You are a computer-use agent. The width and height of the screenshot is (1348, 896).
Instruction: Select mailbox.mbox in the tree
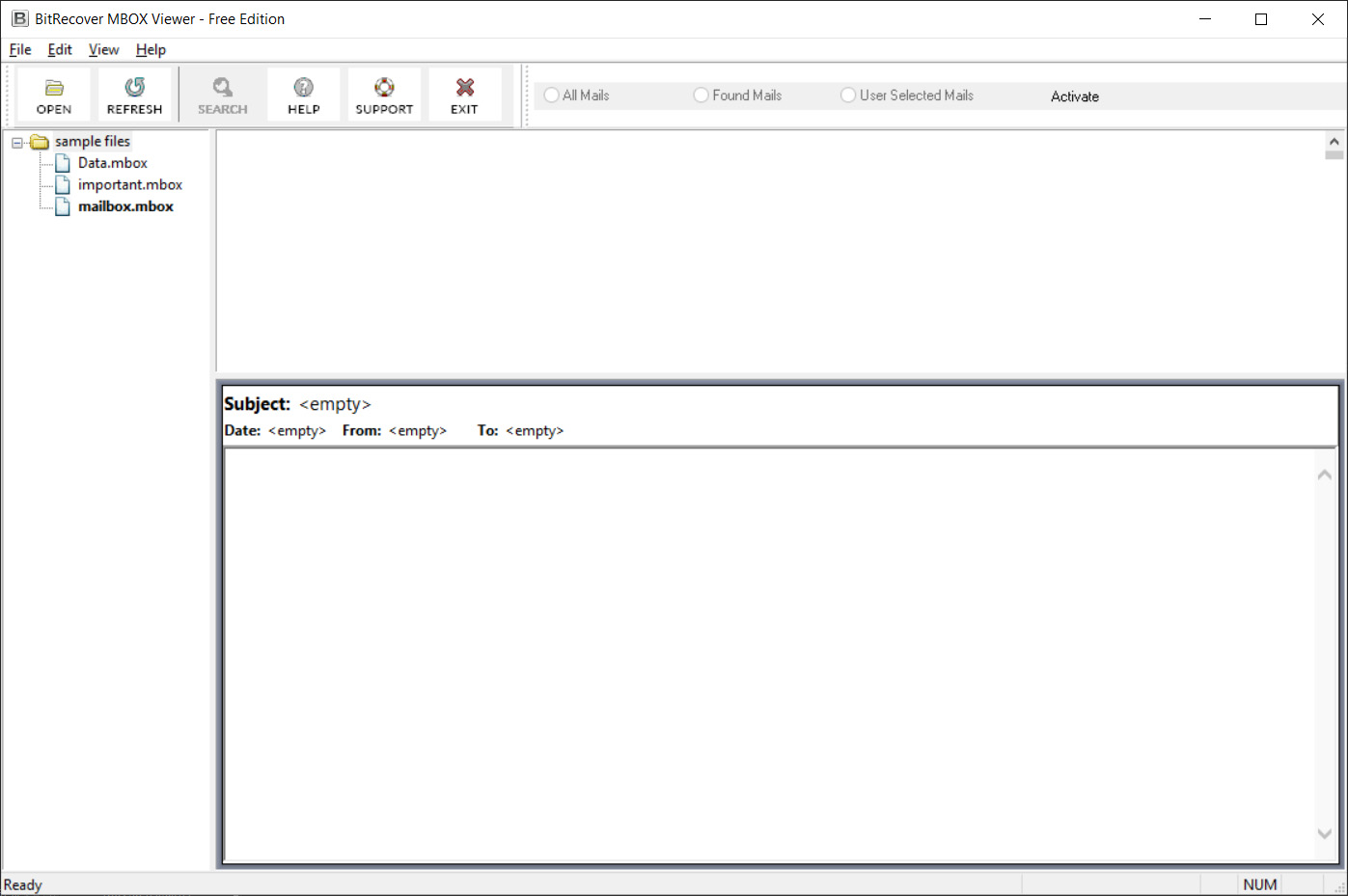[x=125, y=206]
